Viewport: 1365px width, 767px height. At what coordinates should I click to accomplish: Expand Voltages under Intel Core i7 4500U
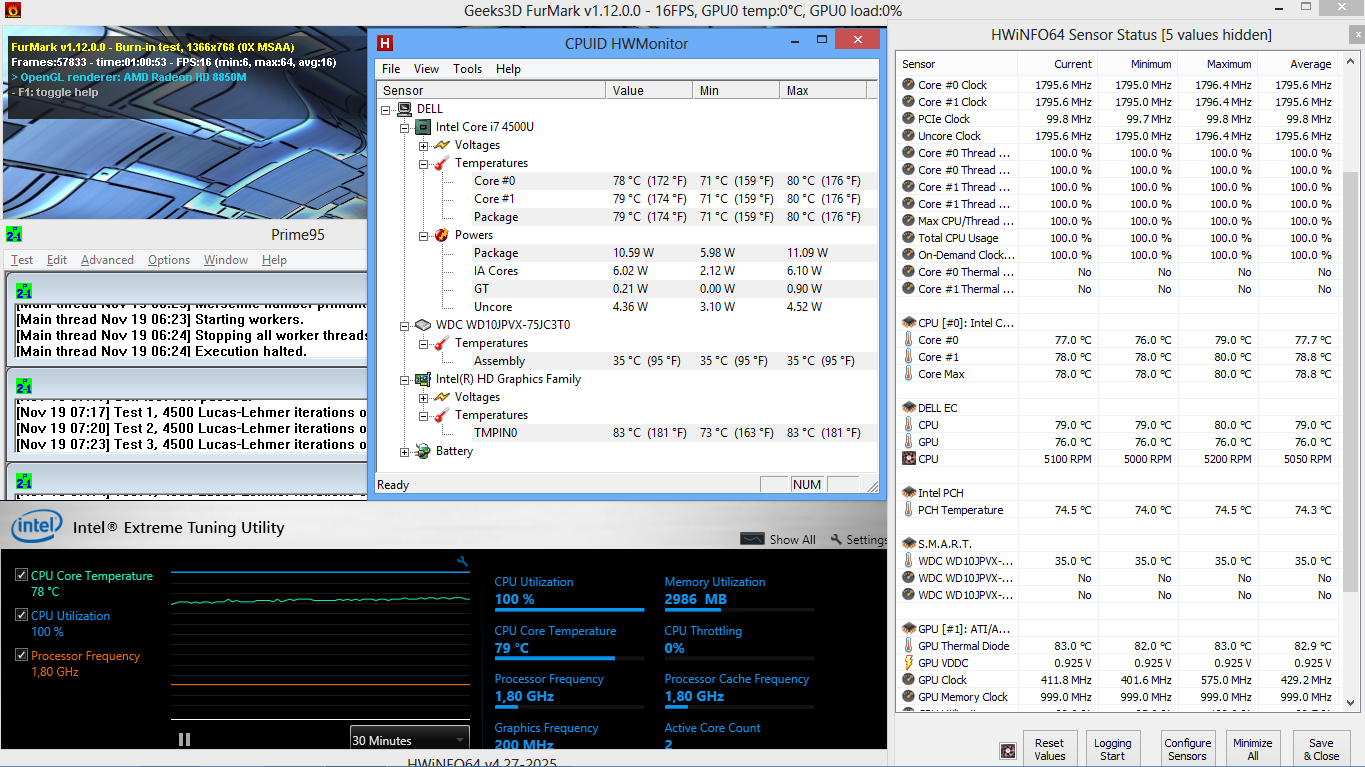424,146
